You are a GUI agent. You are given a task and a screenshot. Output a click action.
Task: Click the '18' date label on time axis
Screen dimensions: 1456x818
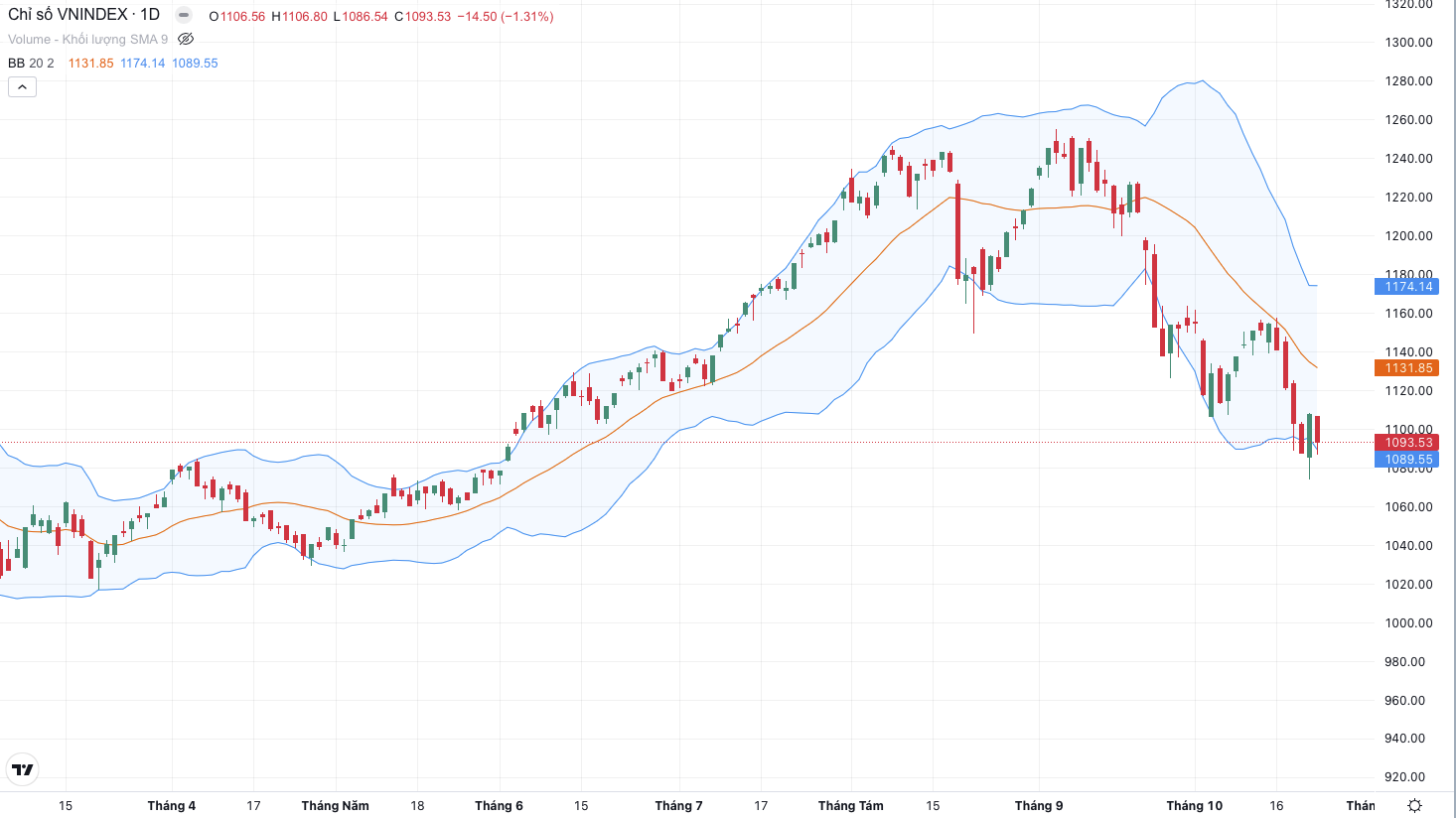417,805
